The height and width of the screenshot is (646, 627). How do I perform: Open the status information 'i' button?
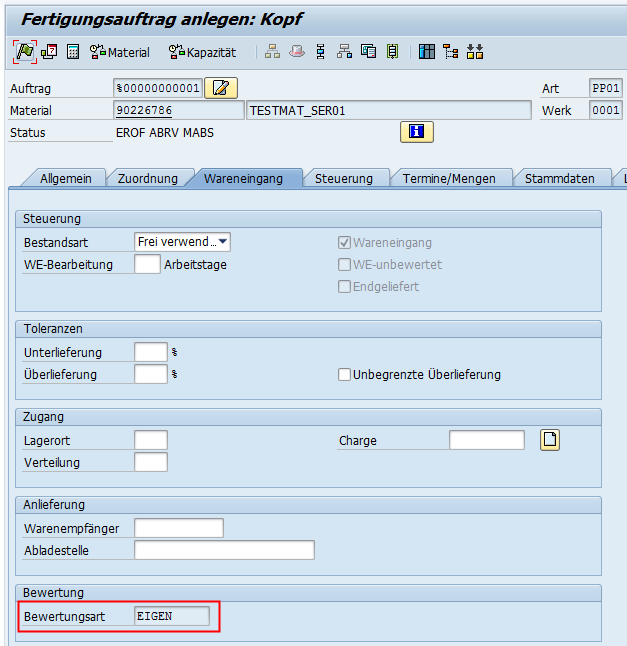(416, 132)
